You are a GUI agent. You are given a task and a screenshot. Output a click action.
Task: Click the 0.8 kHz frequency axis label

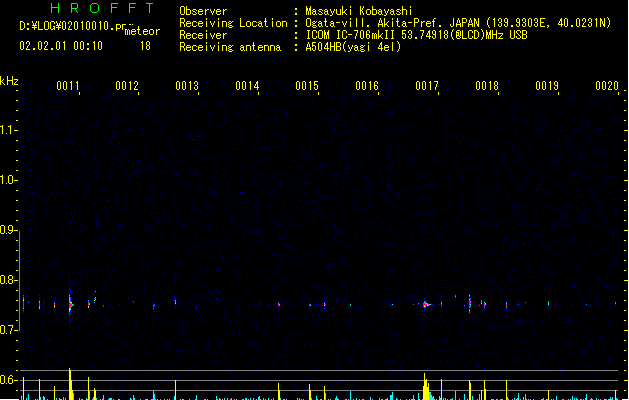pos(7,280)
